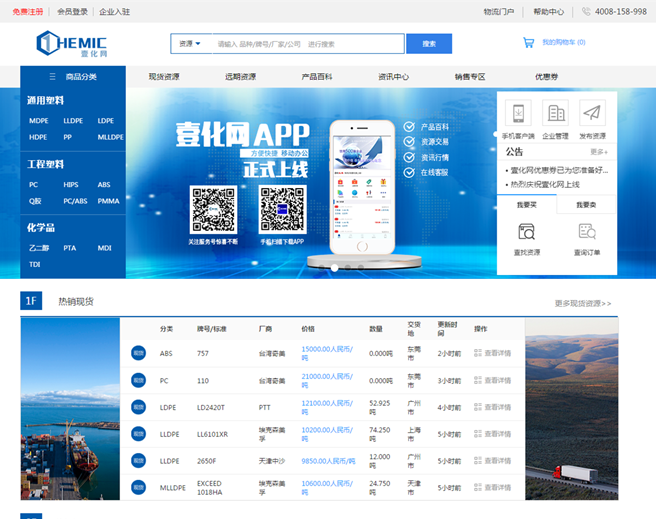
Task: Click 更多现货资源>> link
Action: (x=583, y=304)
